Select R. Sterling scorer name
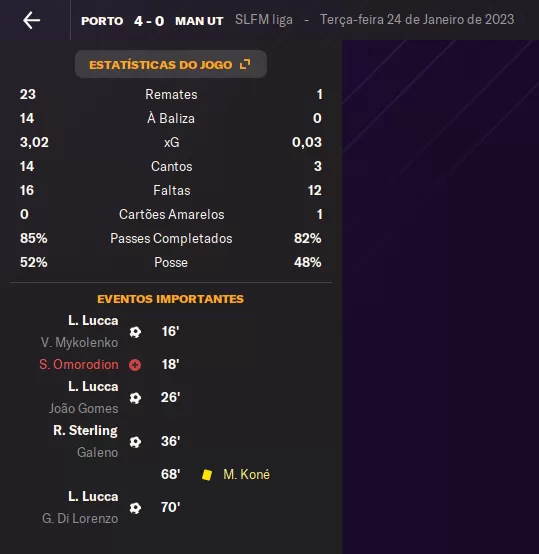 pos(85,431)
